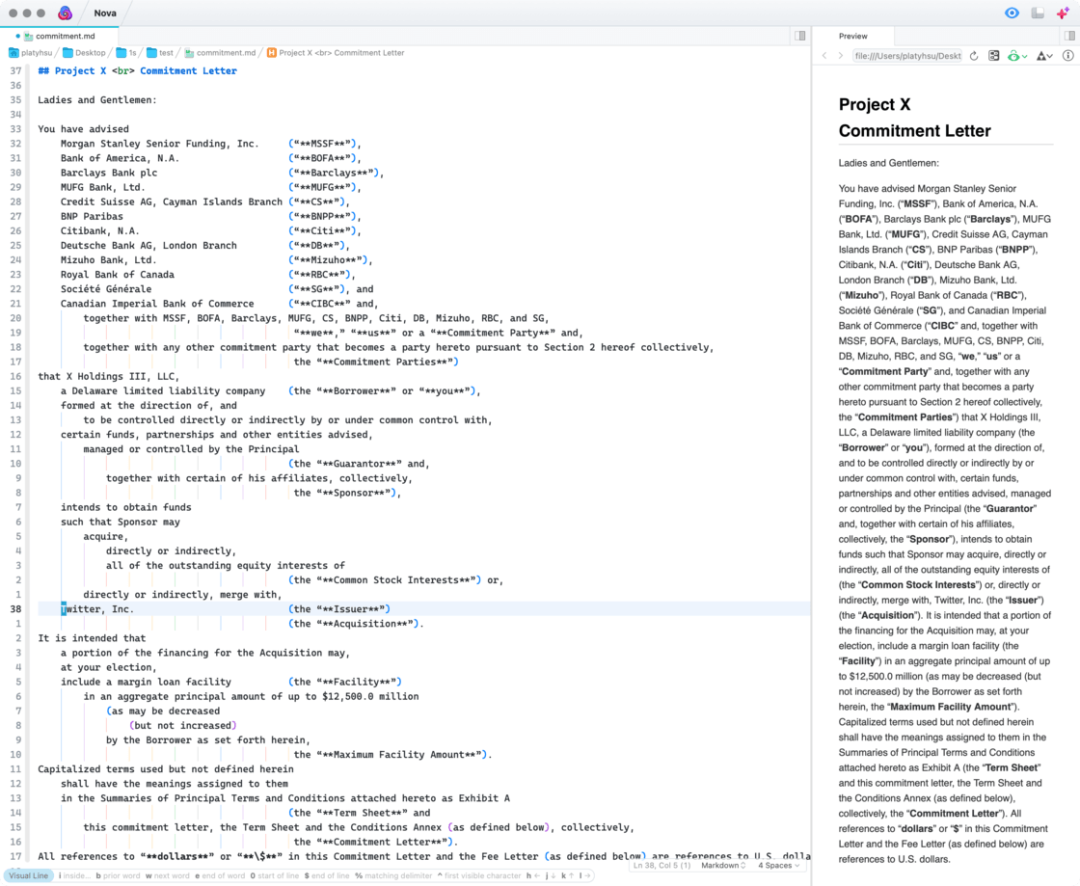Click 'It is intended that' line in editor

click(x=92, y=638)
